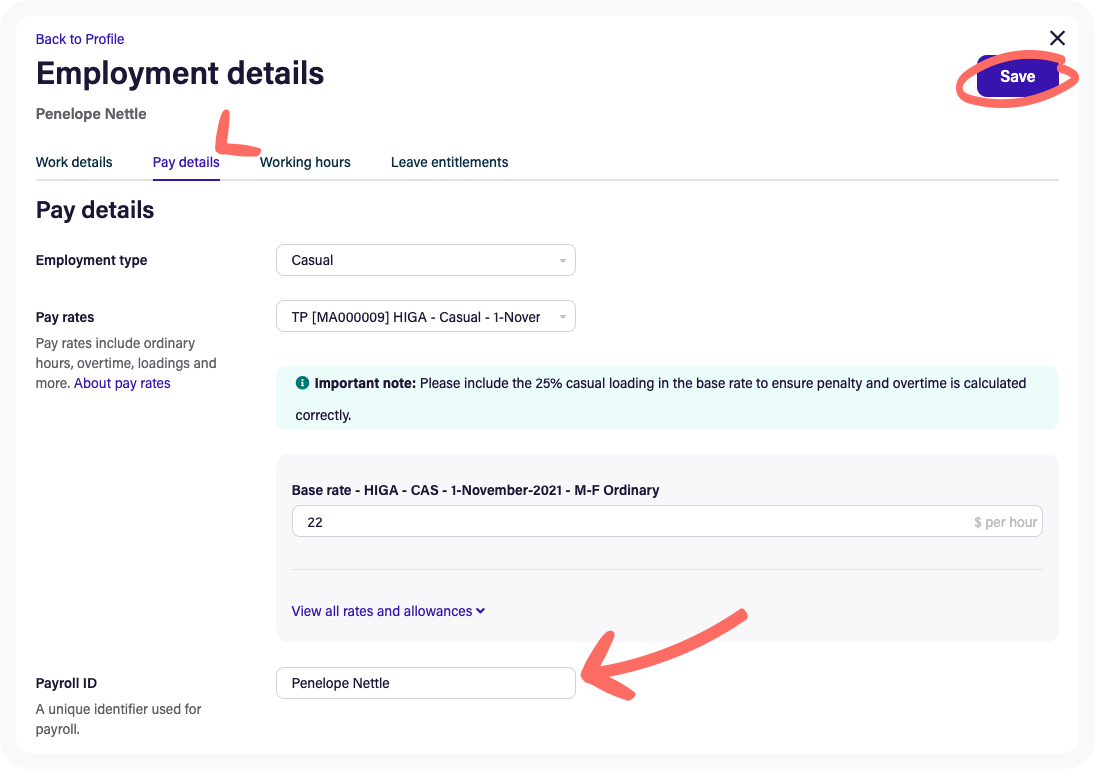Click the Penelope Nettle employee name

point(91,114)
